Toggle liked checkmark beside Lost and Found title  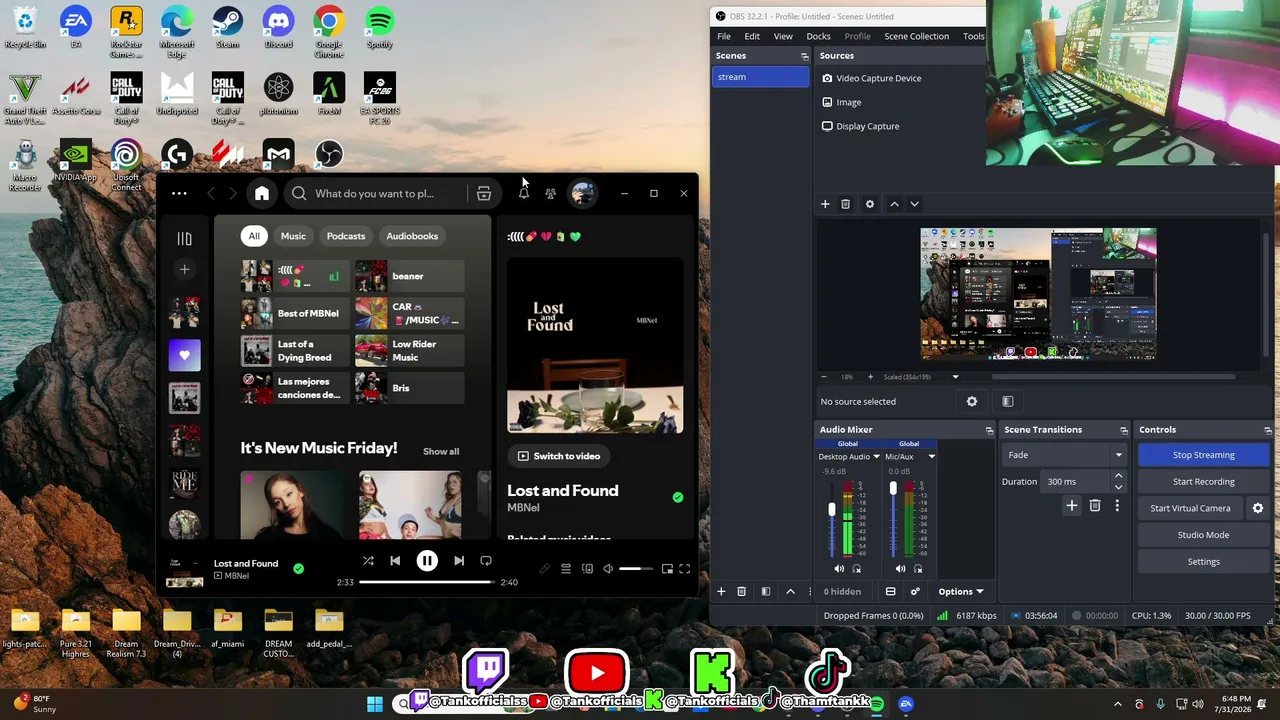click(678, 497)
